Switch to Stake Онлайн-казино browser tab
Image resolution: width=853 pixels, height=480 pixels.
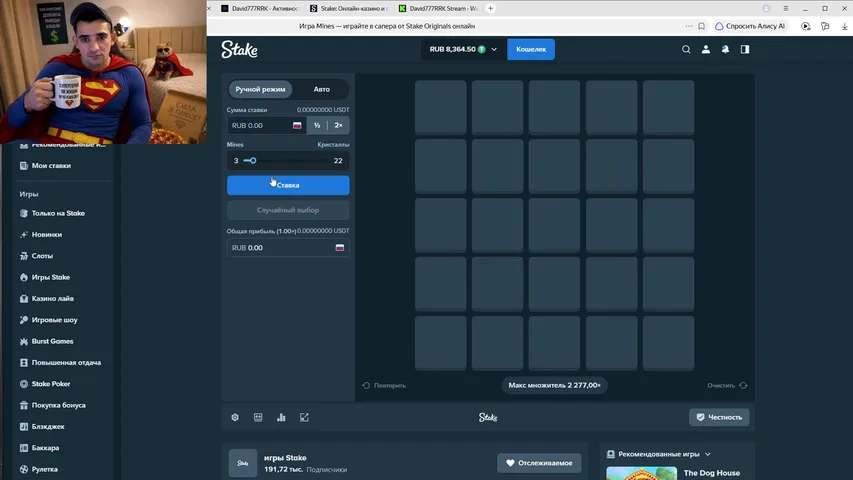(x=349, y=9)
